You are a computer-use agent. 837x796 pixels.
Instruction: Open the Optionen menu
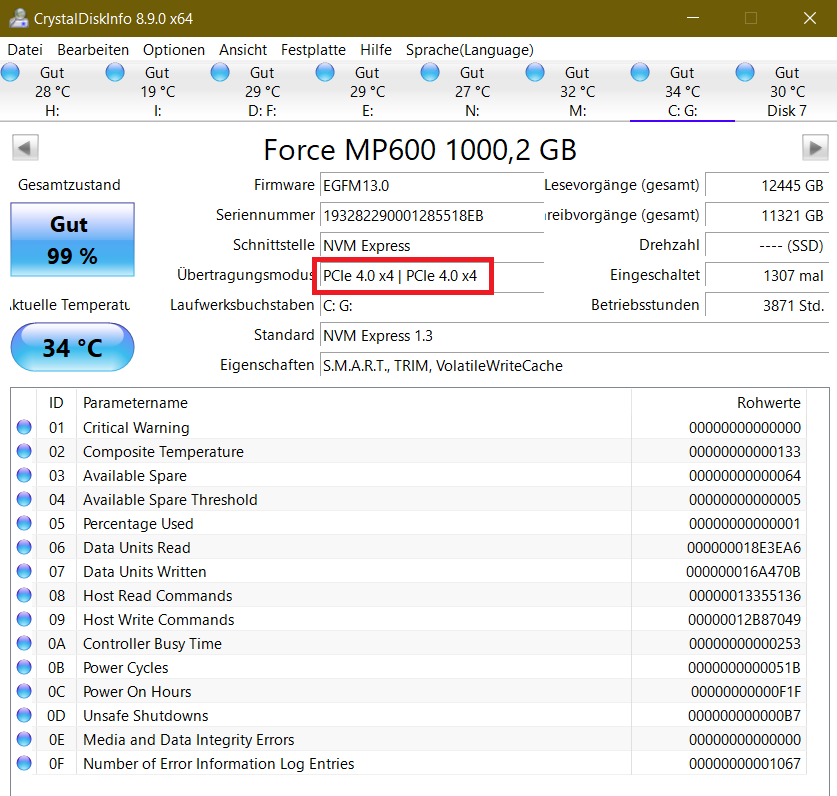[x=173, y=50]
